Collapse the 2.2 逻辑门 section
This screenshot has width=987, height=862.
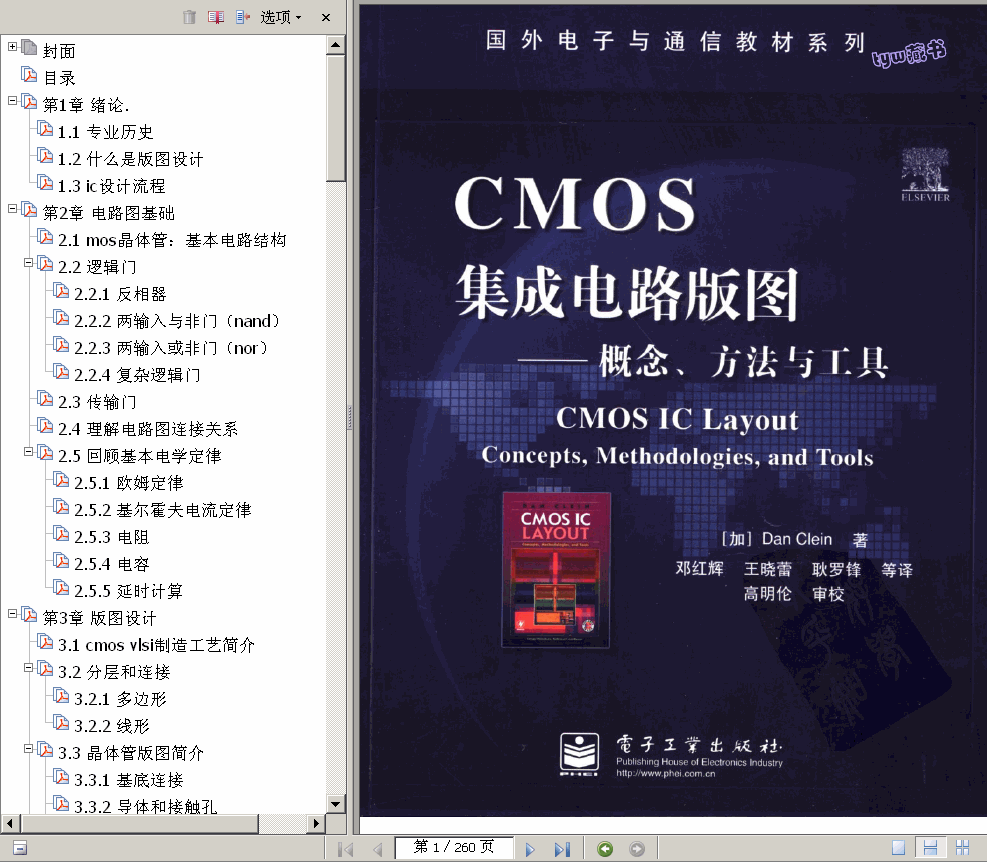28,263
